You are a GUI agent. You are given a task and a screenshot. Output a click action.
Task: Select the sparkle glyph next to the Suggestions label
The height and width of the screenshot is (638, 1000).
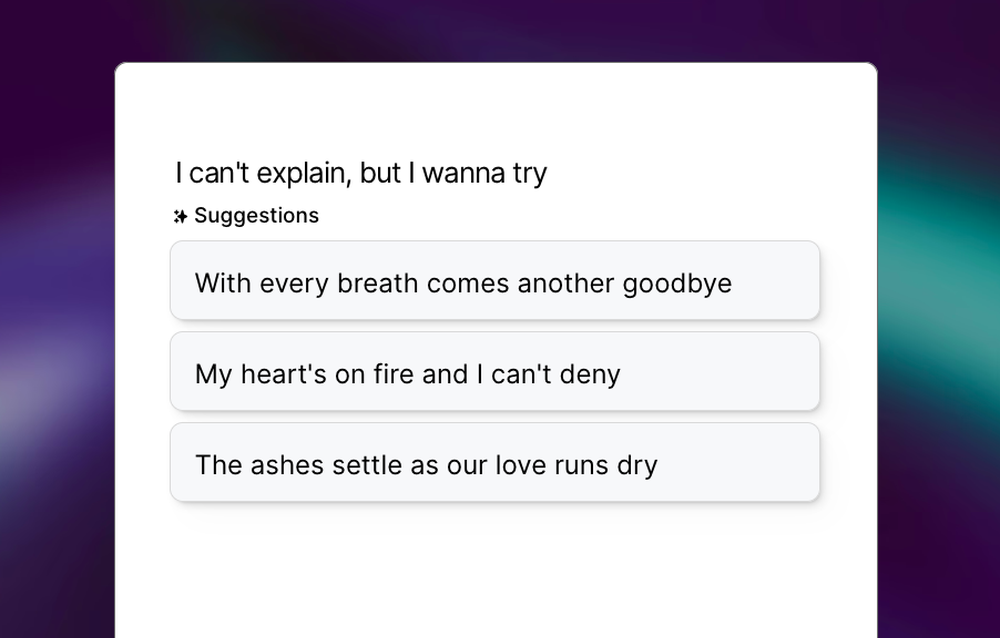pyautogui.click(x=180, y=215)
